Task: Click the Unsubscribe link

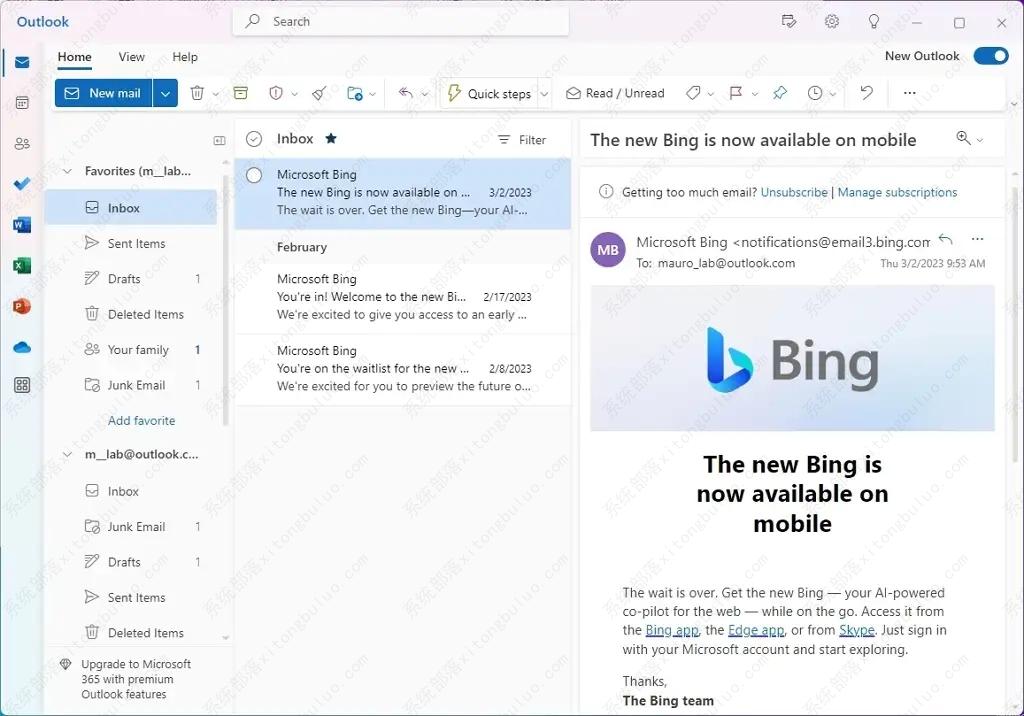Action: 794,192
